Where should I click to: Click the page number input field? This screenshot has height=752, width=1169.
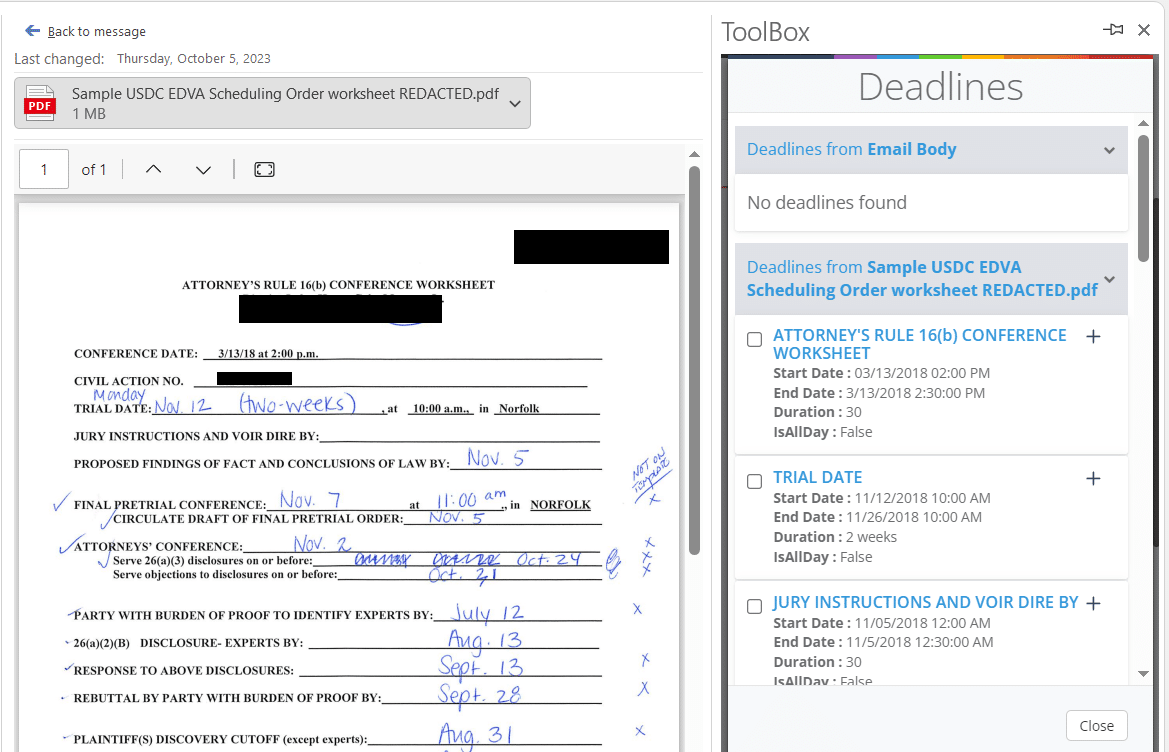tap(44, 170)
